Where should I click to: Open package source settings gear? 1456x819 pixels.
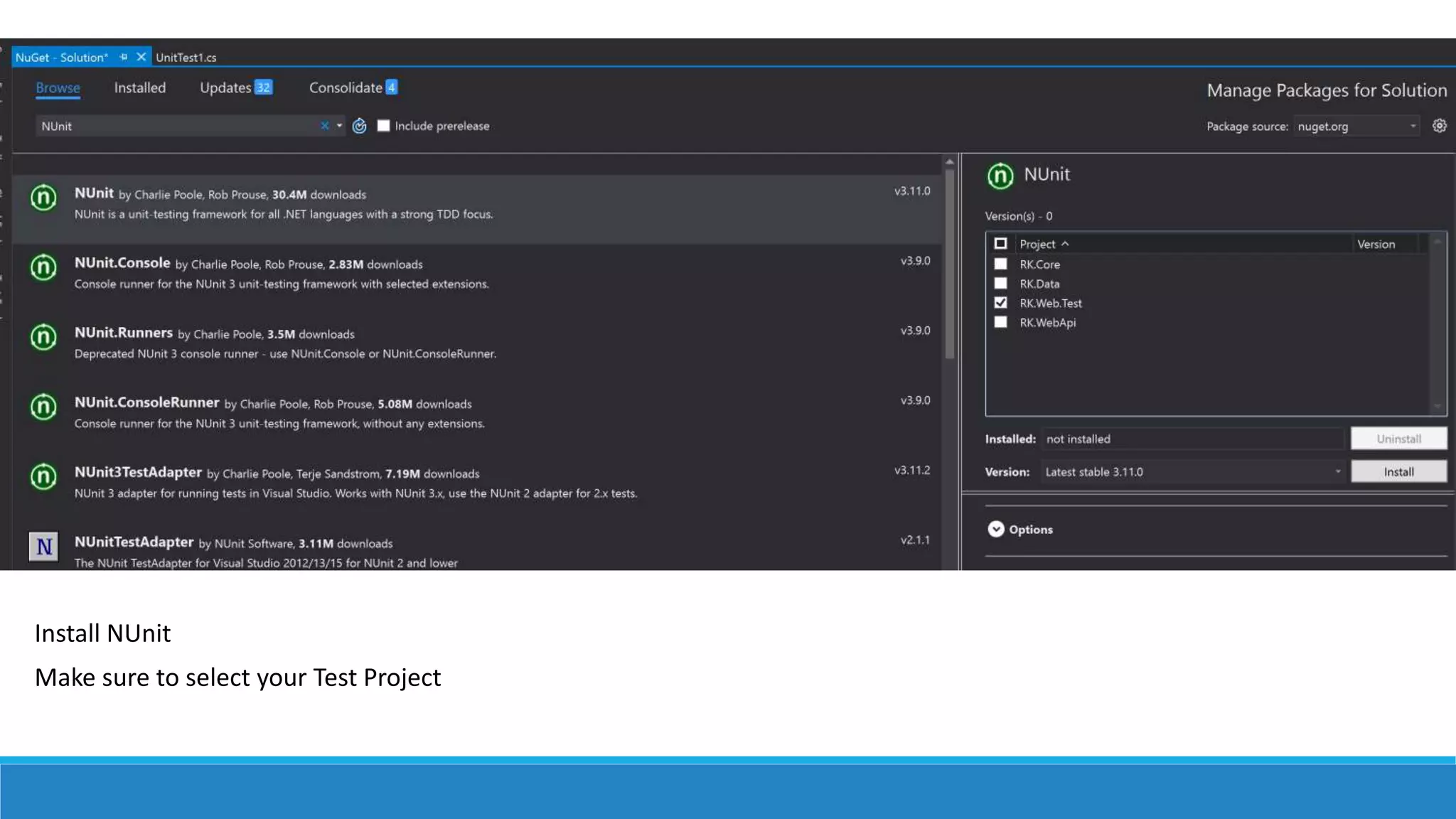(1440, 126)
